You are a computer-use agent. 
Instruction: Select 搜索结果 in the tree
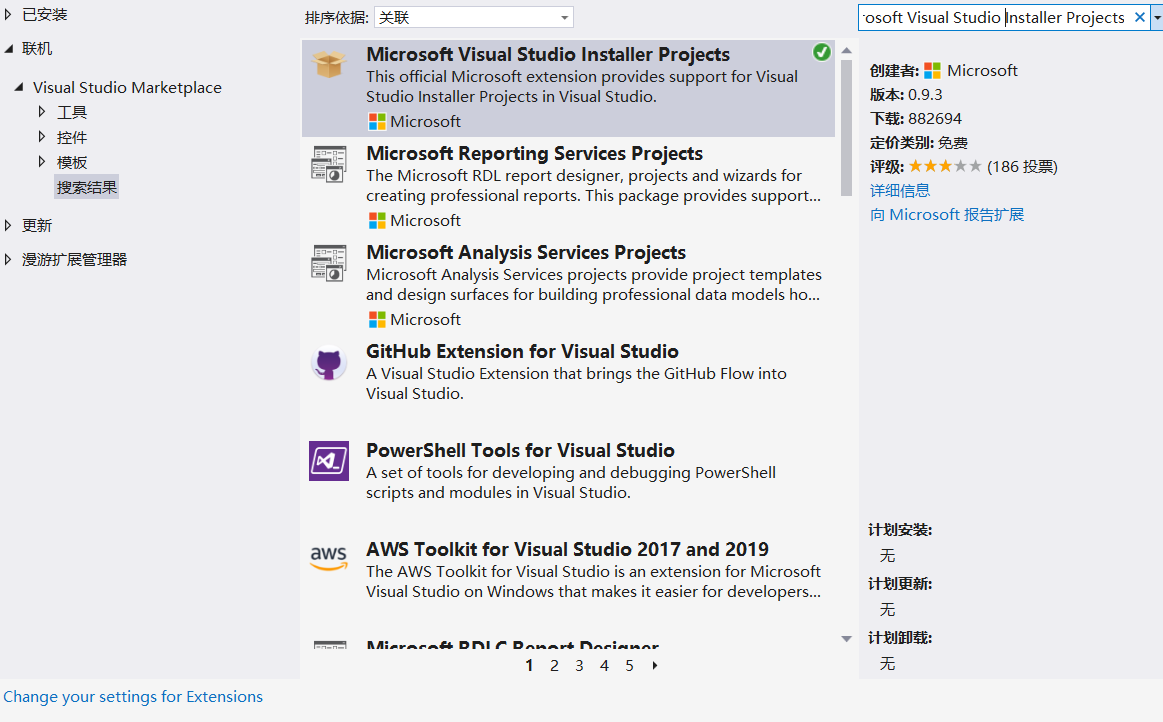pos(87,187)
